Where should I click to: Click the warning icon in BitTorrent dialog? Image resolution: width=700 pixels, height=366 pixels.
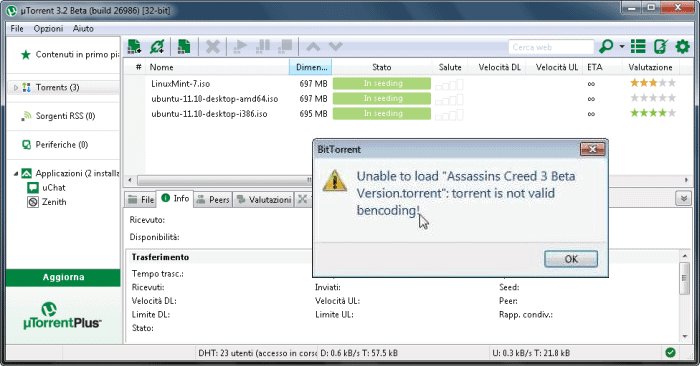(334, 180)
